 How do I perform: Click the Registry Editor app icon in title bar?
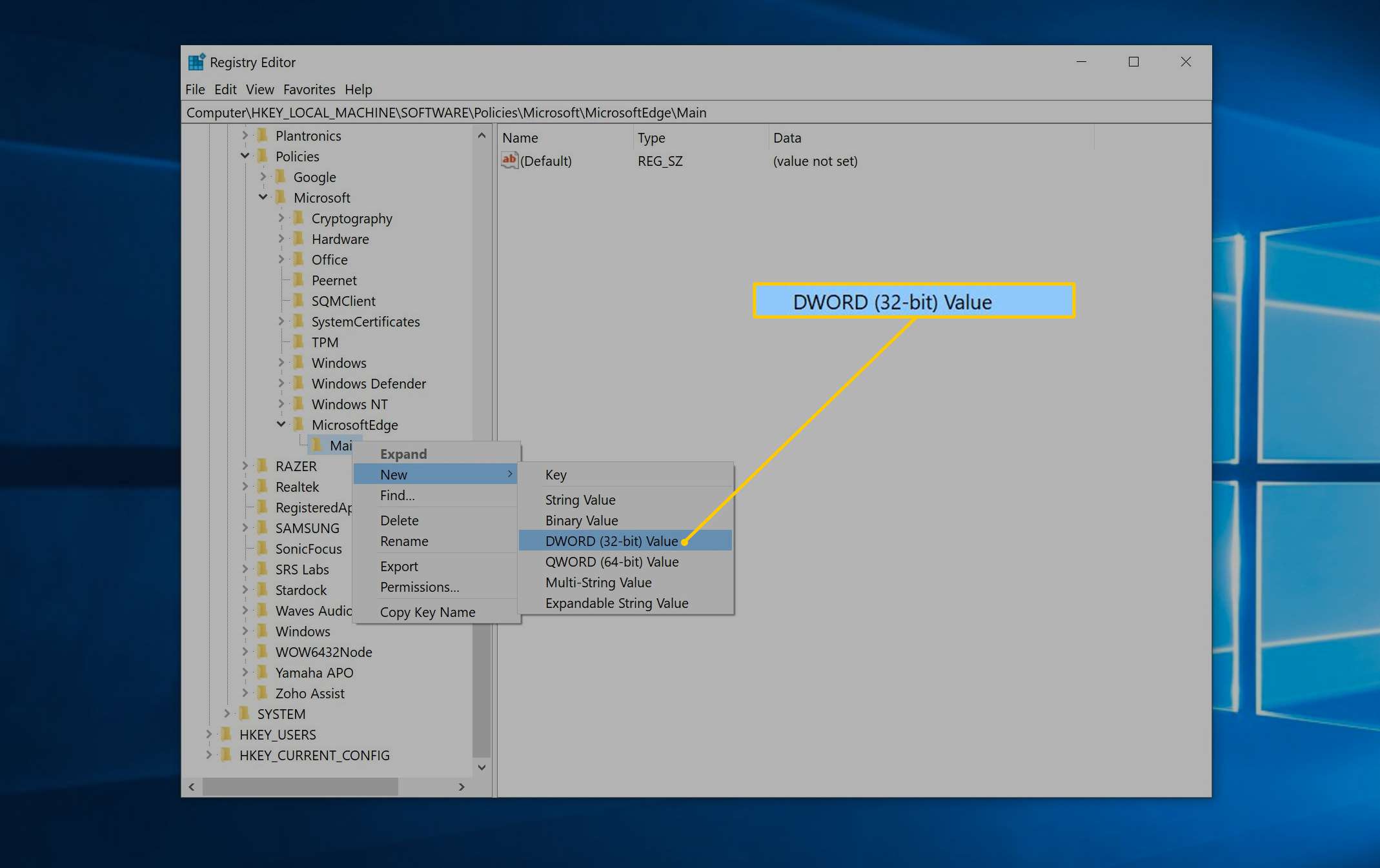click(x=196, y=62)
